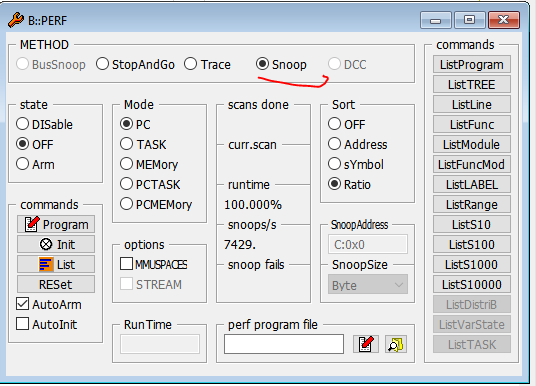This screenshot has width=536, height=386.
Task: Click the ListFuncMod command
Action: (x=472, y=164)
